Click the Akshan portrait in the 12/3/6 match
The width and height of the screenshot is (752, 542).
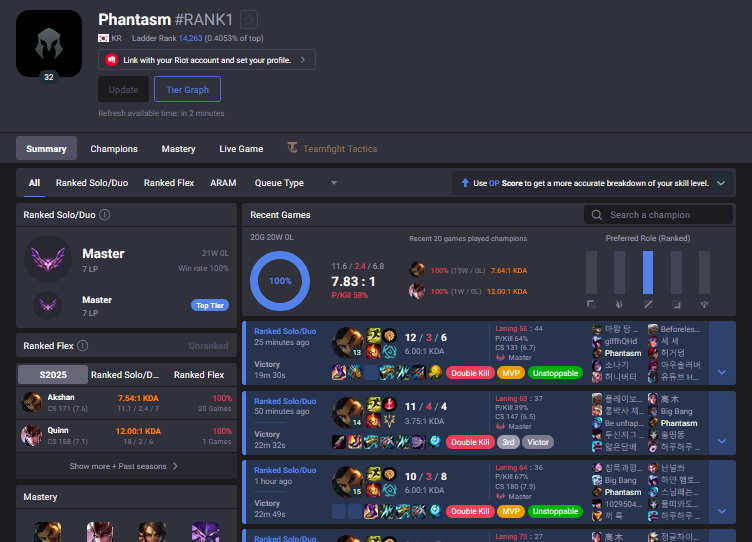tap(348, 343)
